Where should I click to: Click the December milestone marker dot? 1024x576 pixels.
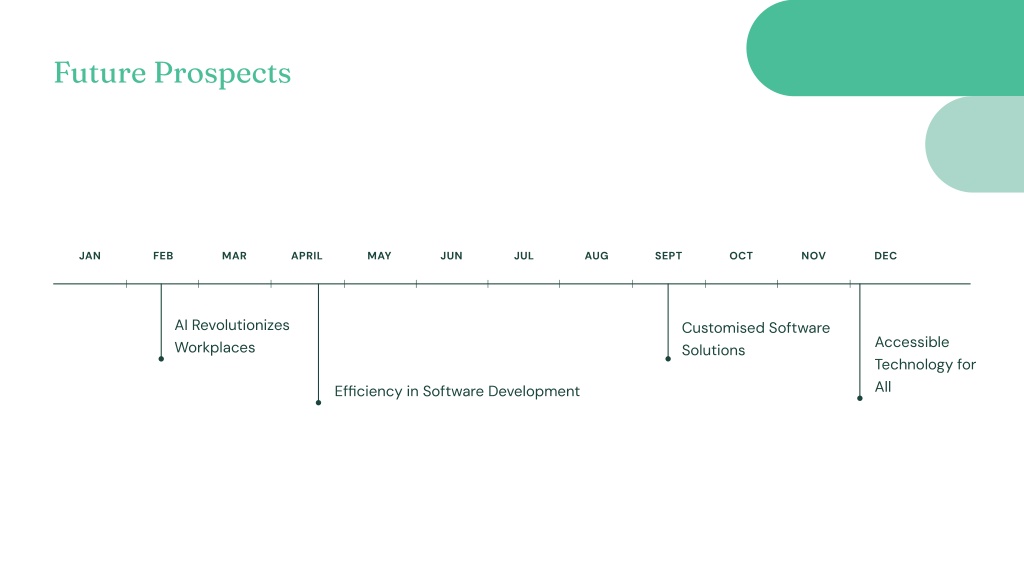tap(860, 398)
